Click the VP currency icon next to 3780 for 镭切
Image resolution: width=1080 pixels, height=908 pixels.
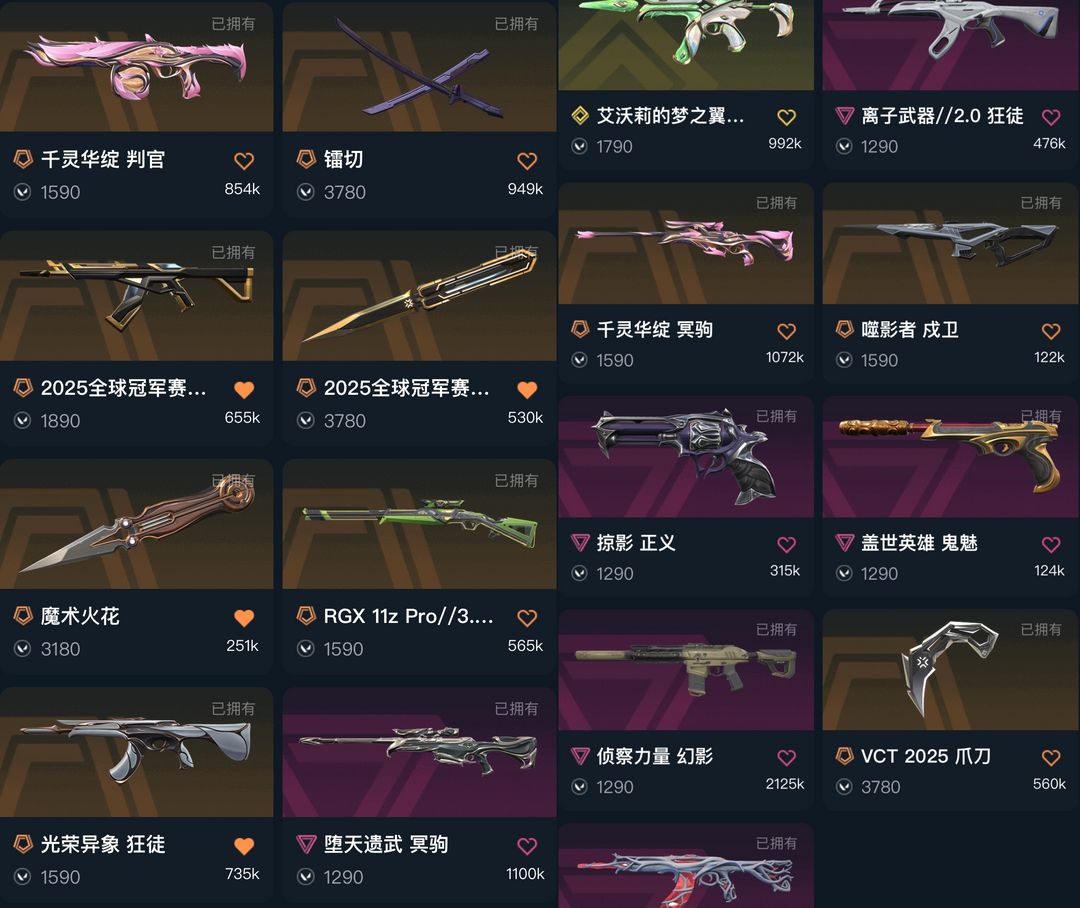tap(306, 192)
